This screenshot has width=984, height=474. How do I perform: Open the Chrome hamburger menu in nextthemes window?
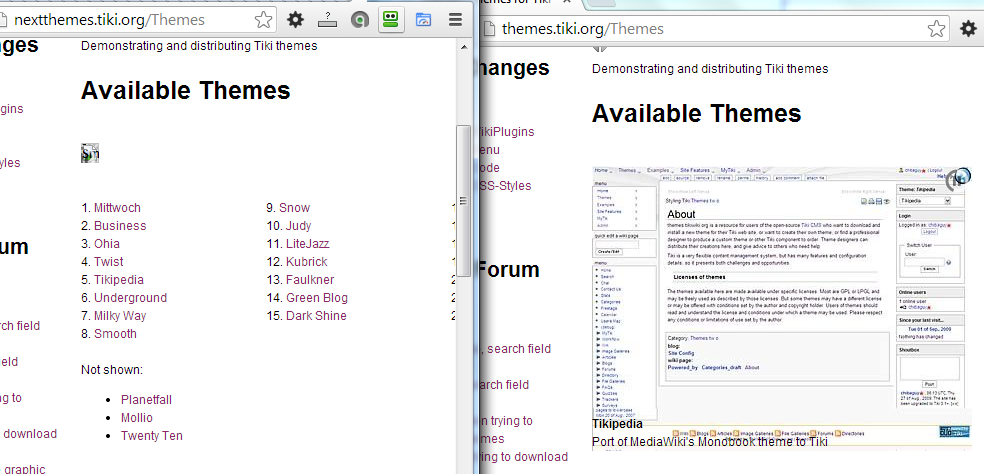[x=456, y=20]
